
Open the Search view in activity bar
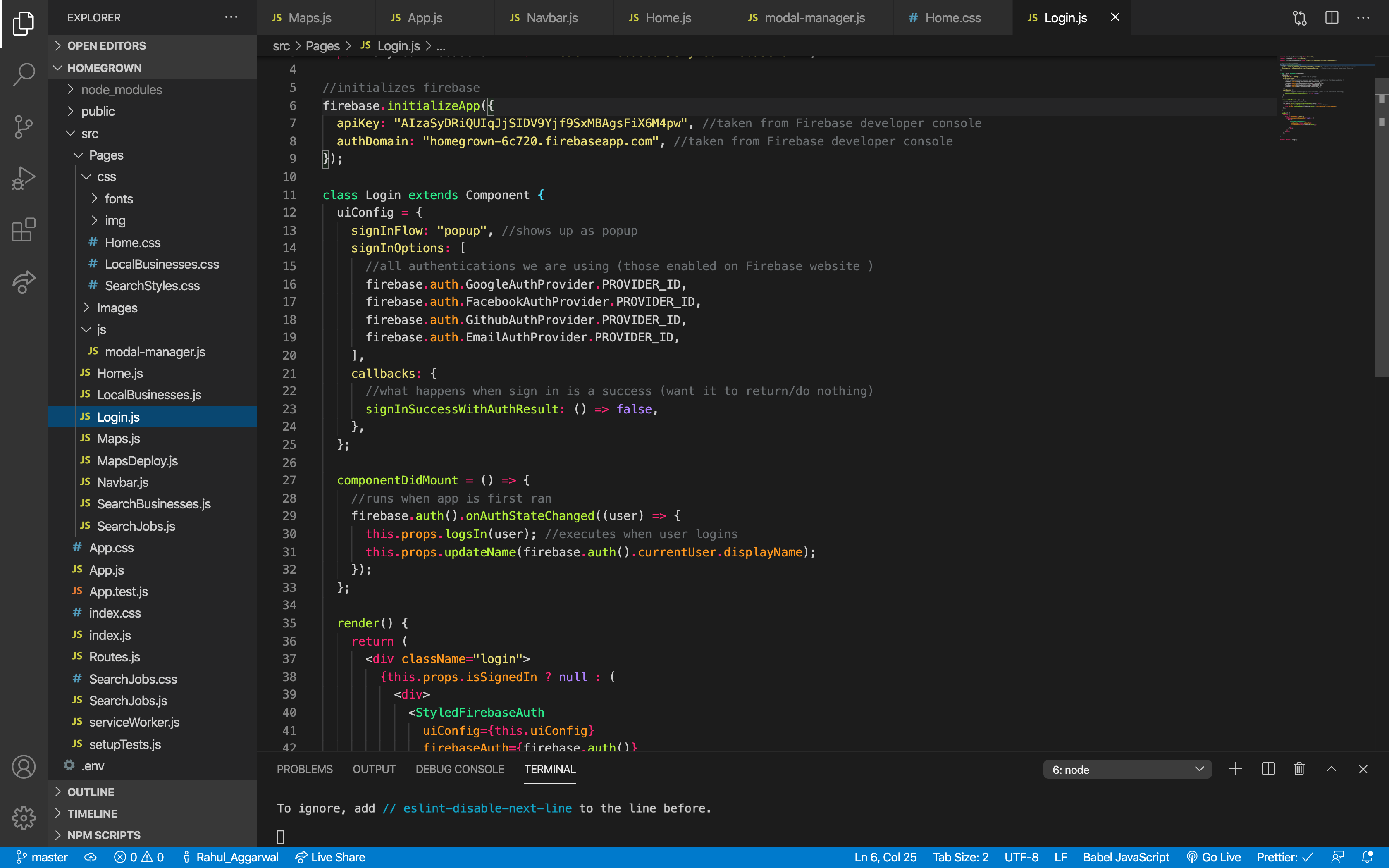point(24,74)
